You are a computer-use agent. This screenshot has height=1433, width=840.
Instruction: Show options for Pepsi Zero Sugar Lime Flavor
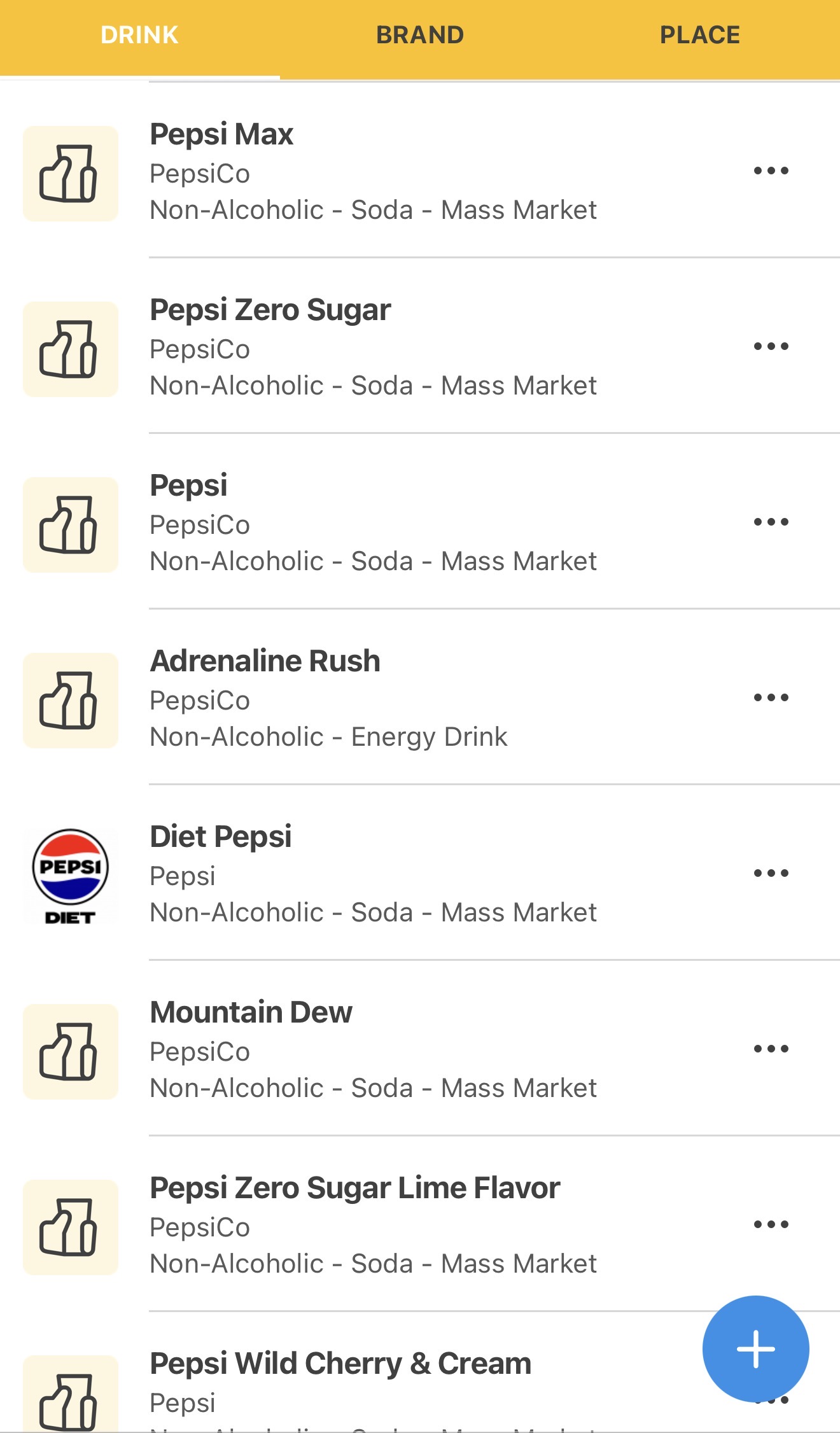[771, 1224]
